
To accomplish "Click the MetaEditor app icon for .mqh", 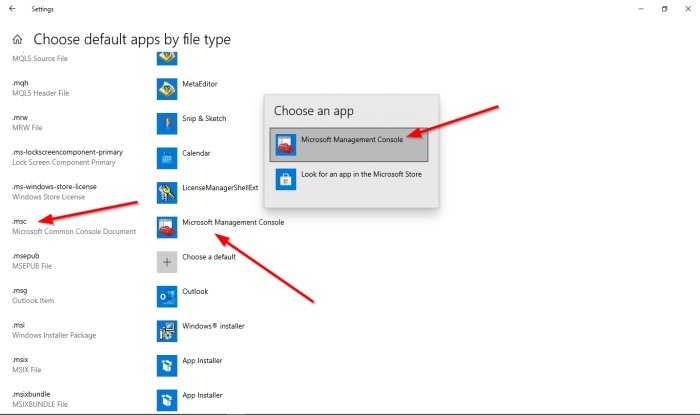I will click(167, 89).
